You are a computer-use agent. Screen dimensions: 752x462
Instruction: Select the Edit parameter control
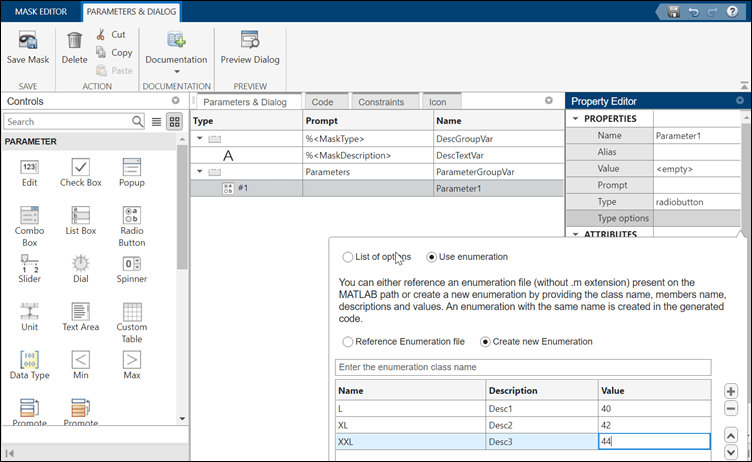point(29,173)
